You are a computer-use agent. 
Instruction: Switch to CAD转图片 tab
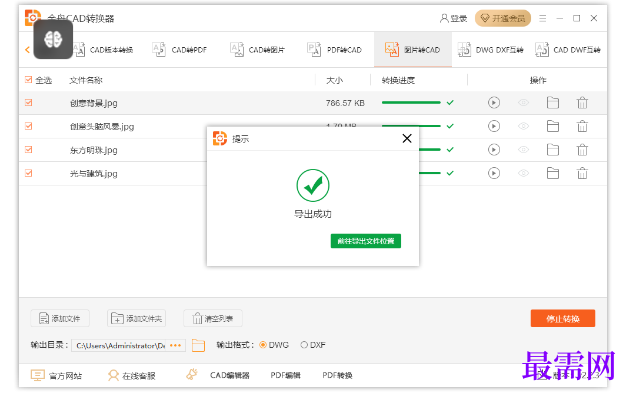coord(258,50)
